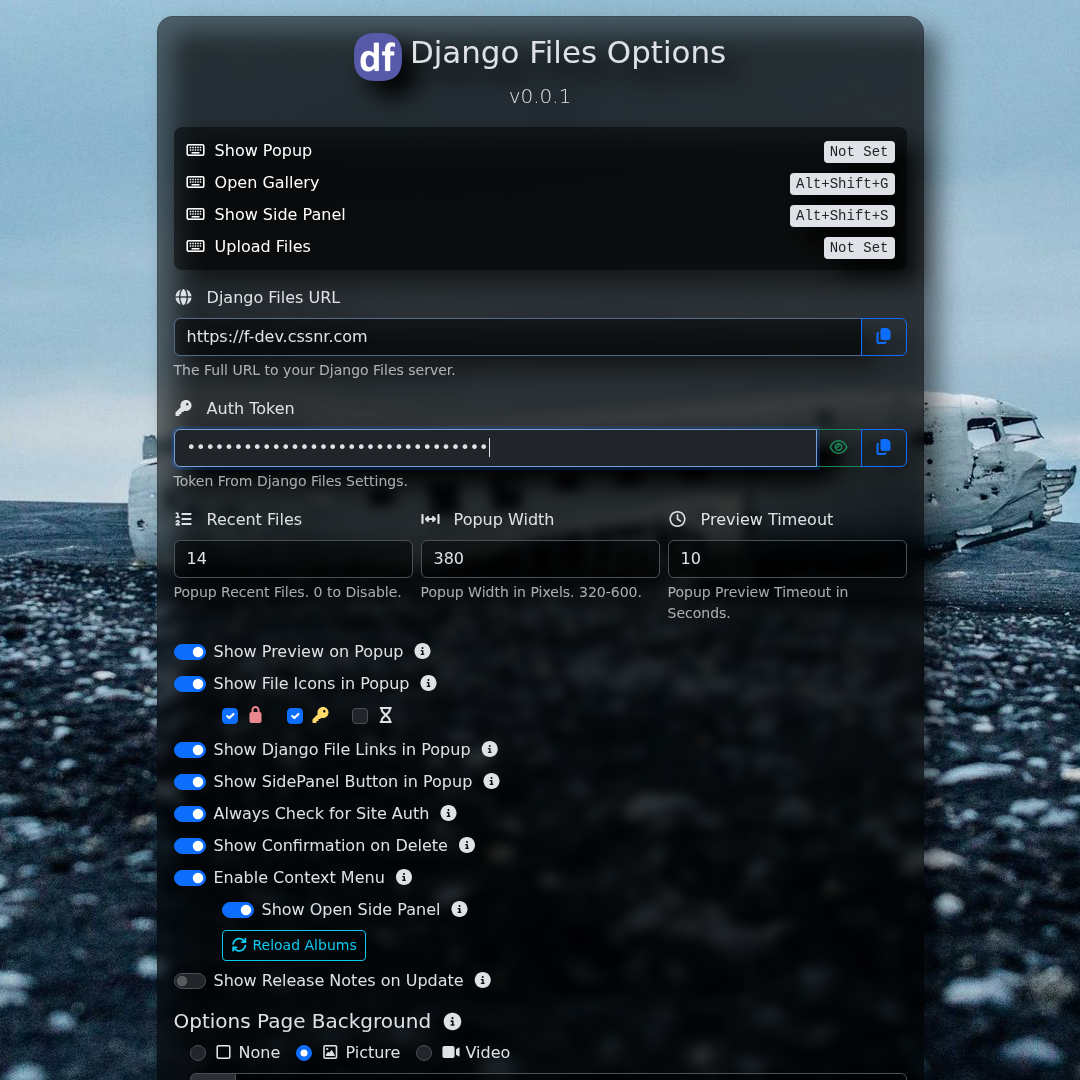The width and height of the screenshot is (1080, 1080).
Task: Click the Django Files df logo
Action: [x=378, y=57]
